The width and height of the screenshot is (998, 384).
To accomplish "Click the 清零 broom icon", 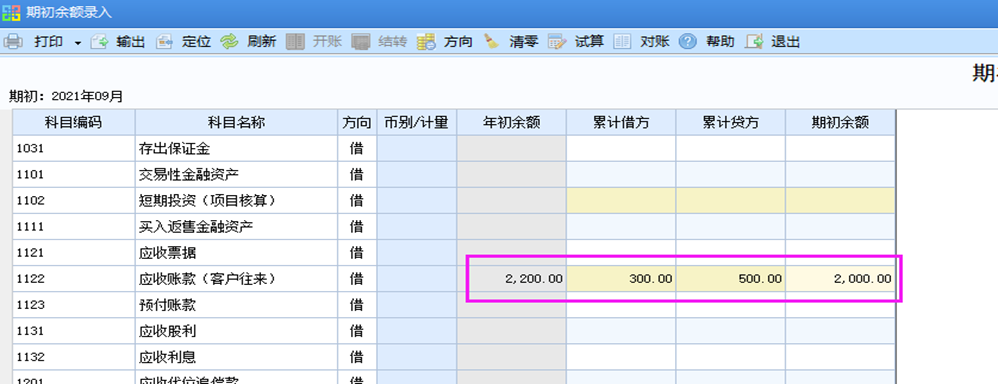I will pyautogui.click(x=491, y=42).
